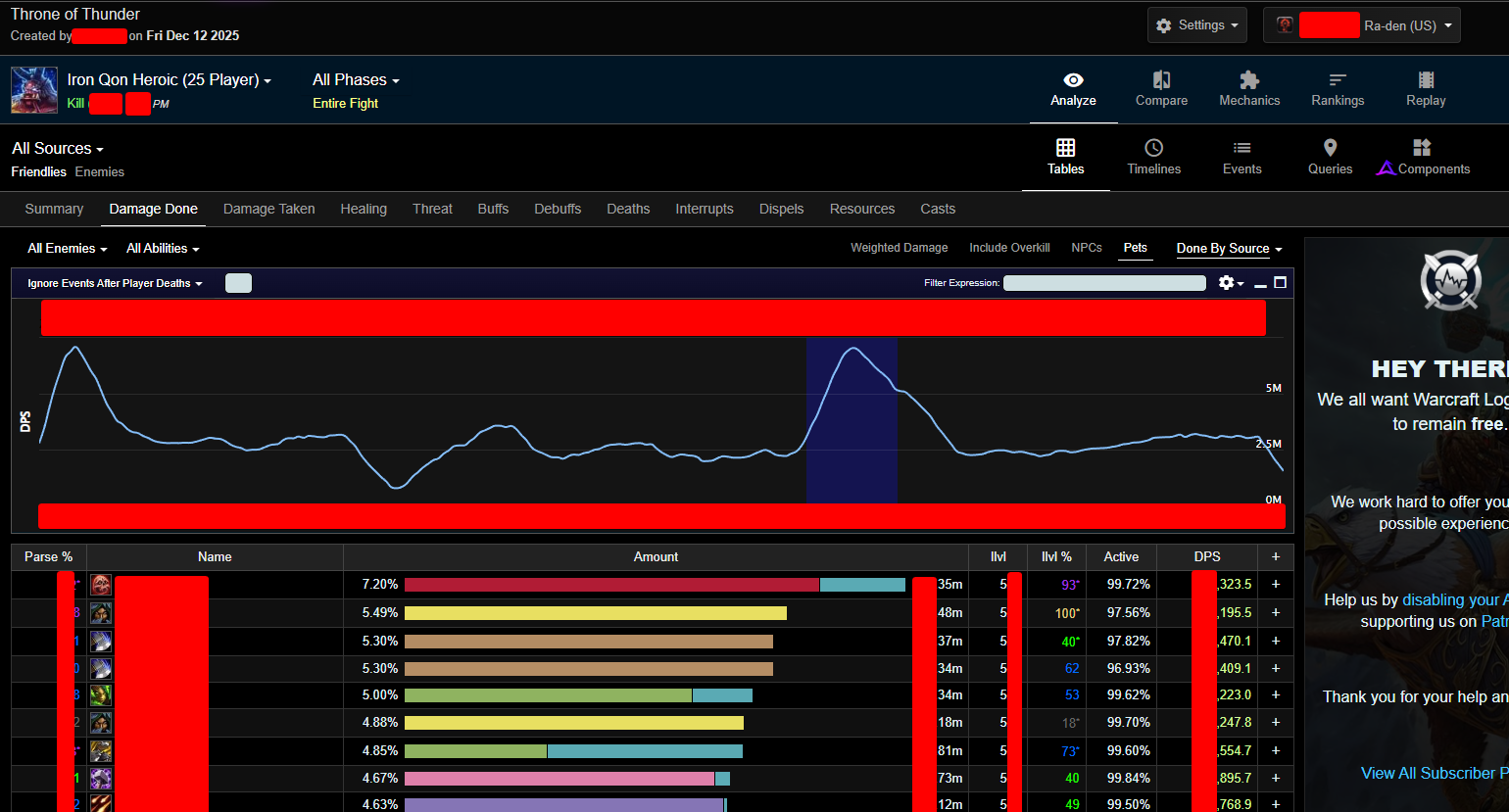Open the Settings dropdown
Viewport: 1509px width, 812px height.
pyautogui.click(x=1196, y=25)
